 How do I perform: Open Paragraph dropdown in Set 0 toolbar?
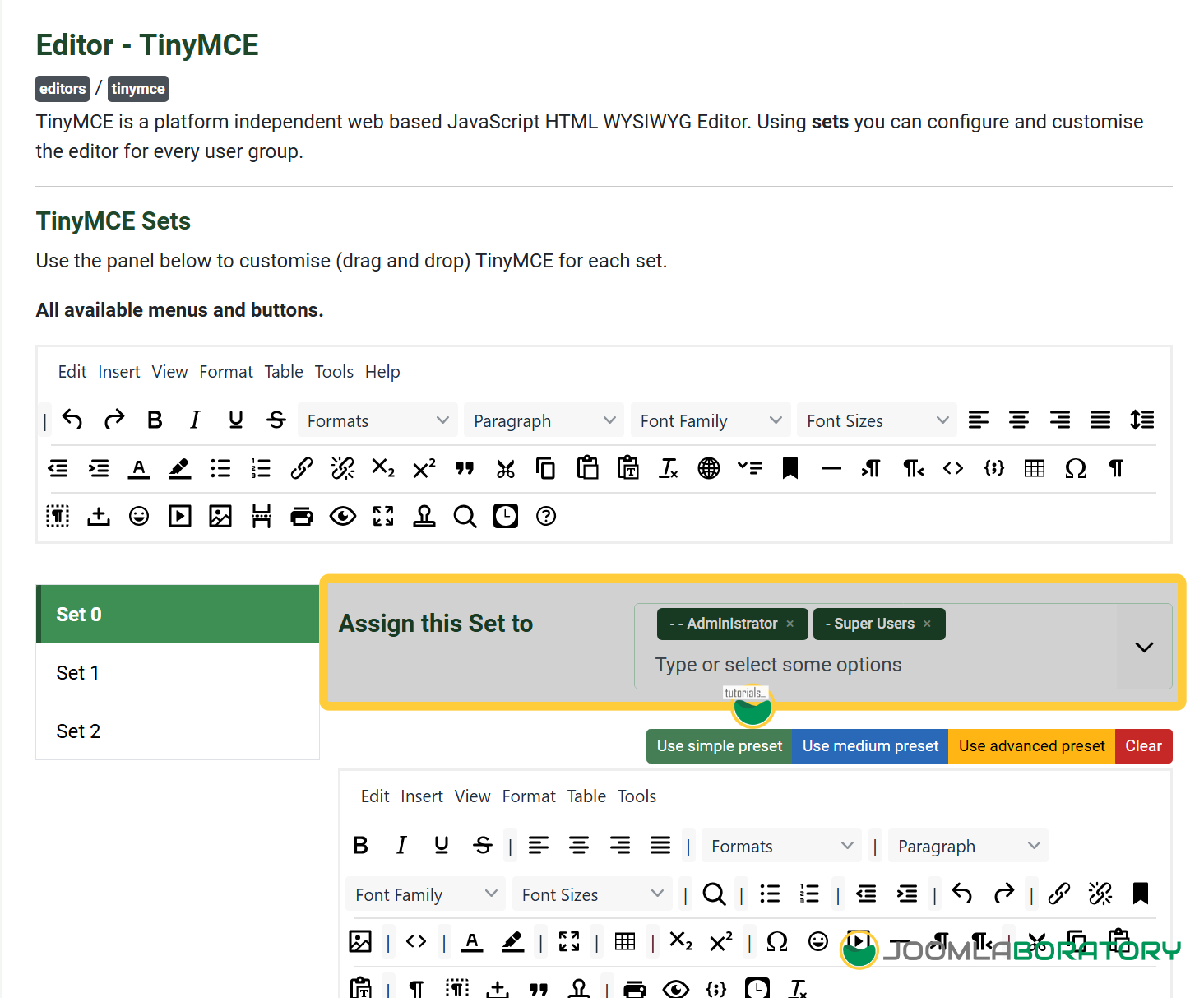(x=968, y=846)
